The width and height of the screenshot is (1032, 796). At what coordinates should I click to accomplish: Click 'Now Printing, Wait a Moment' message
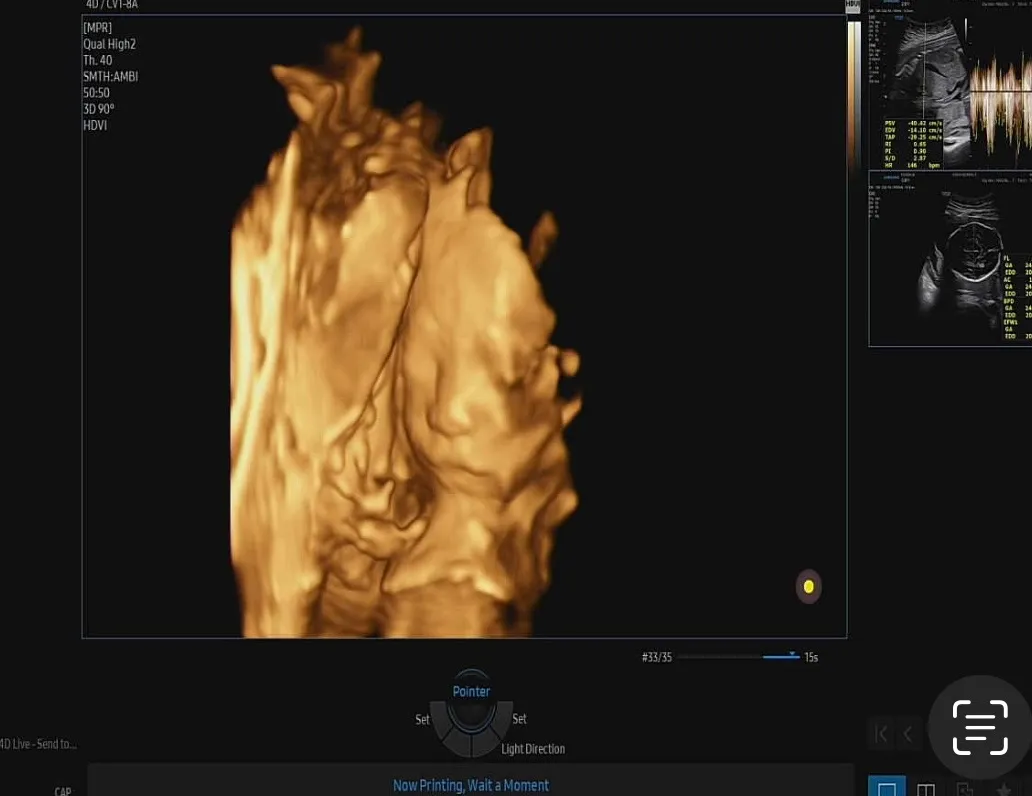click(471, 785)
